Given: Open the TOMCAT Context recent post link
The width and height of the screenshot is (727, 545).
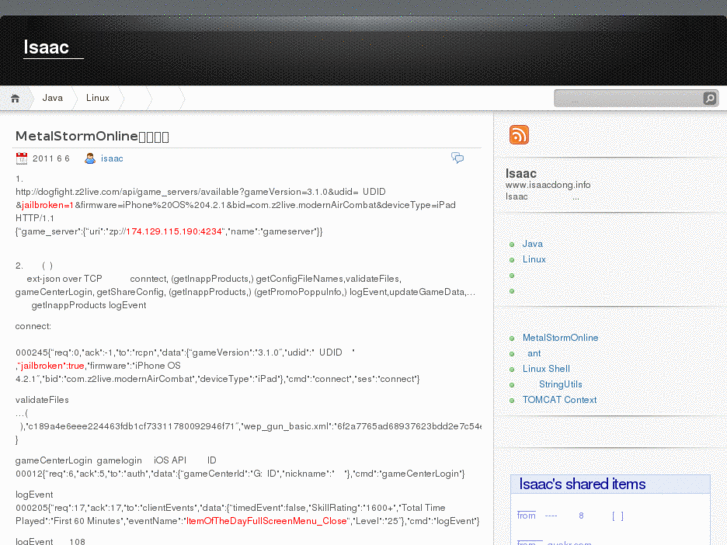Looking at the screenshot, I should pyautogui.click(x=559, y=400).
